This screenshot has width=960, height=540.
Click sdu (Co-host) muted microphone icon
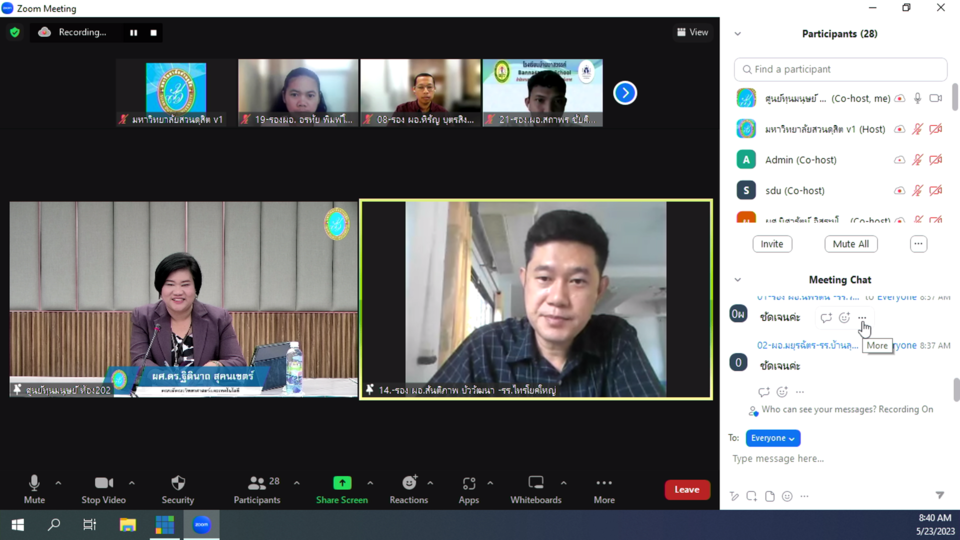tap(918, 190)
